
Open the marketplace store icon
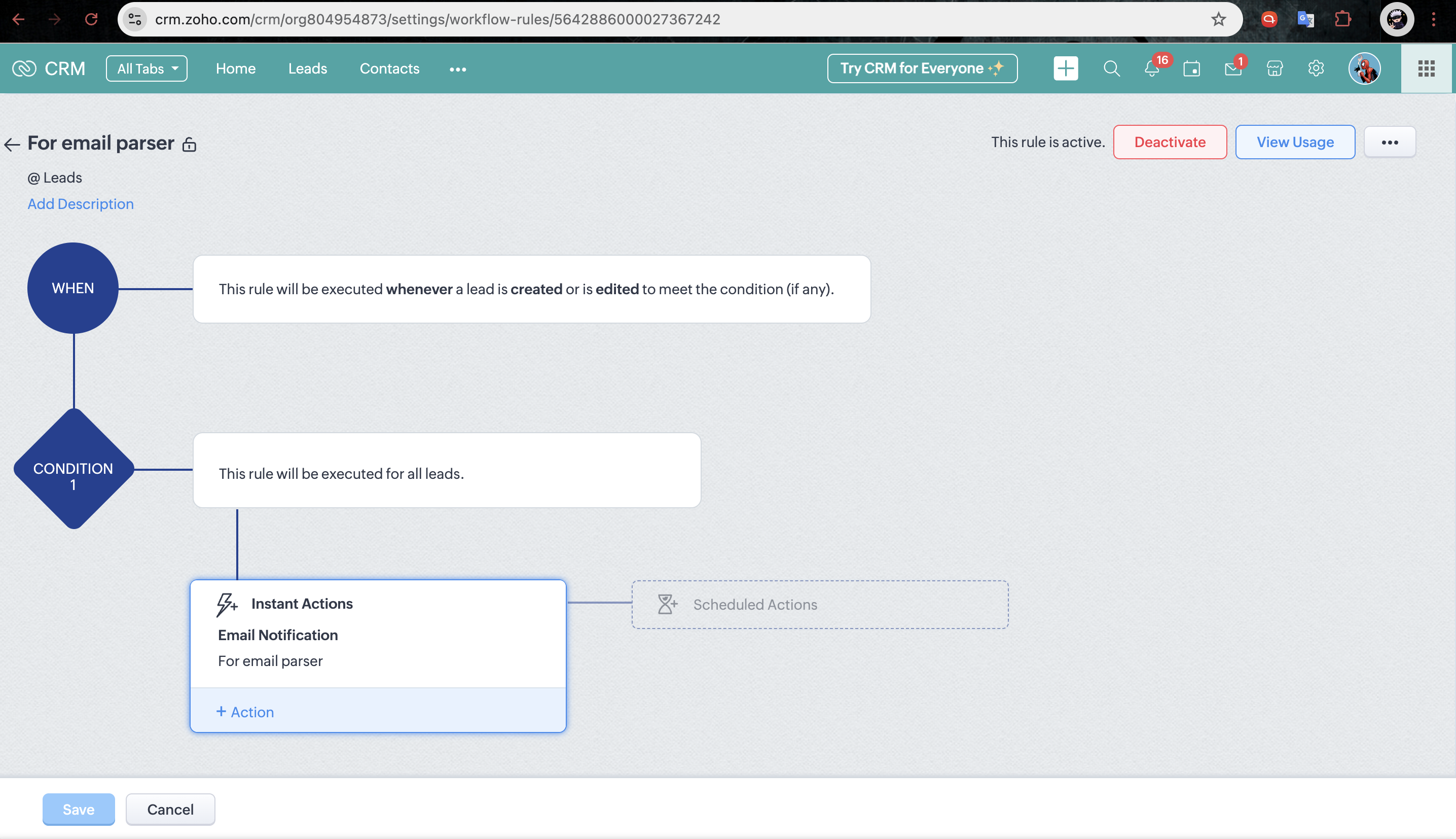click(1274, 69)
